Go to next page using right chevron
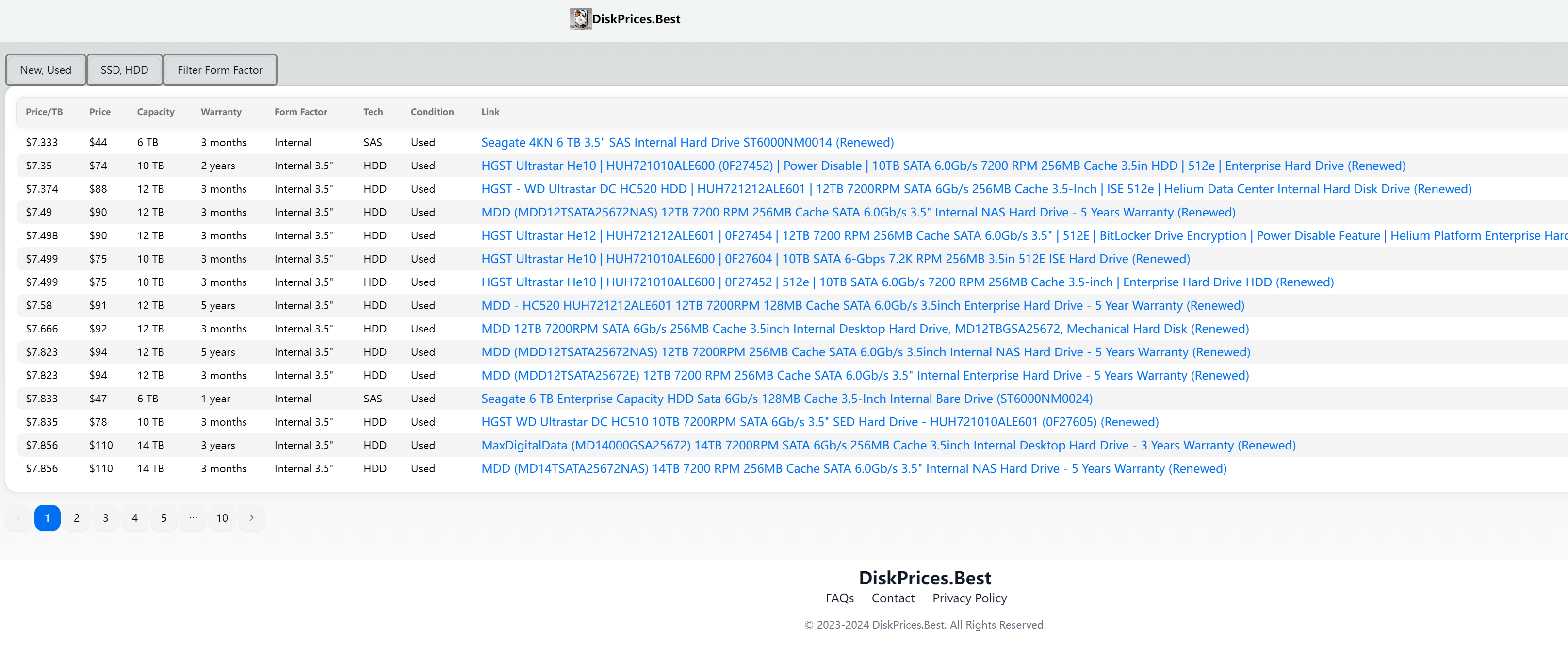1568x648 pixels. [x=251, y=517]
